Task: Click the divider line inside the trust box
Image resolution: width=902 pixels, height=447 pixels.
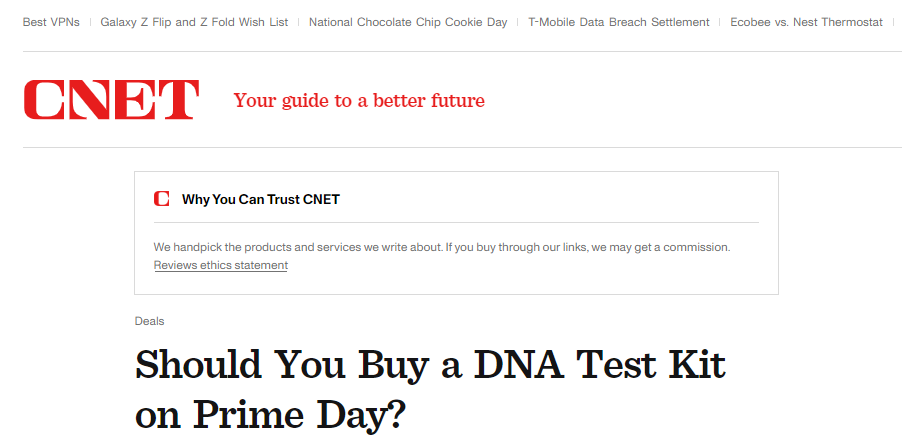Action: coord(456,222)
